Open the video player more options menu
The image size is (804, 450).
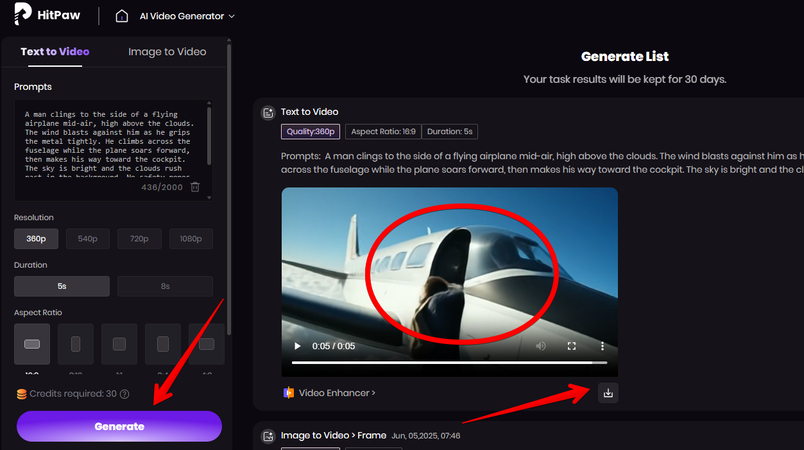(602, 346)
